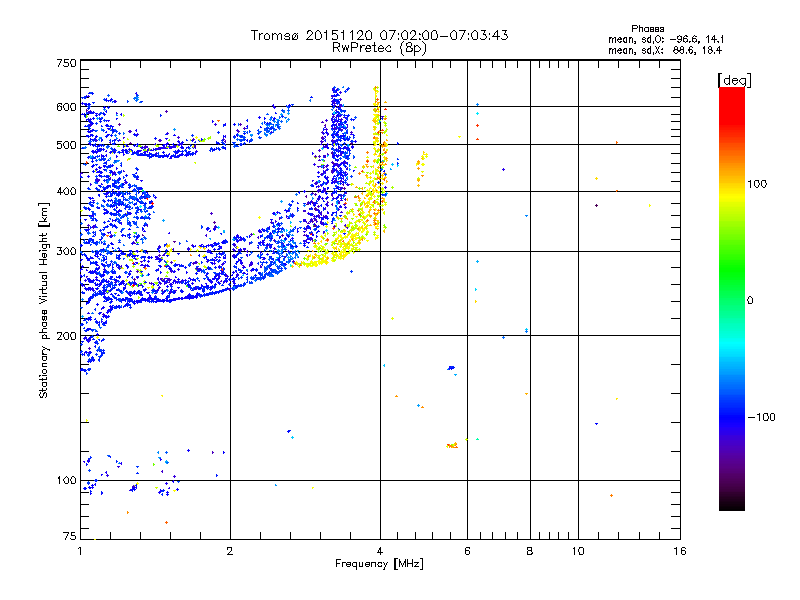This screenshot has height=600, width=800.
Task: Click the x-axis tick label '6'
Action: 467,551
